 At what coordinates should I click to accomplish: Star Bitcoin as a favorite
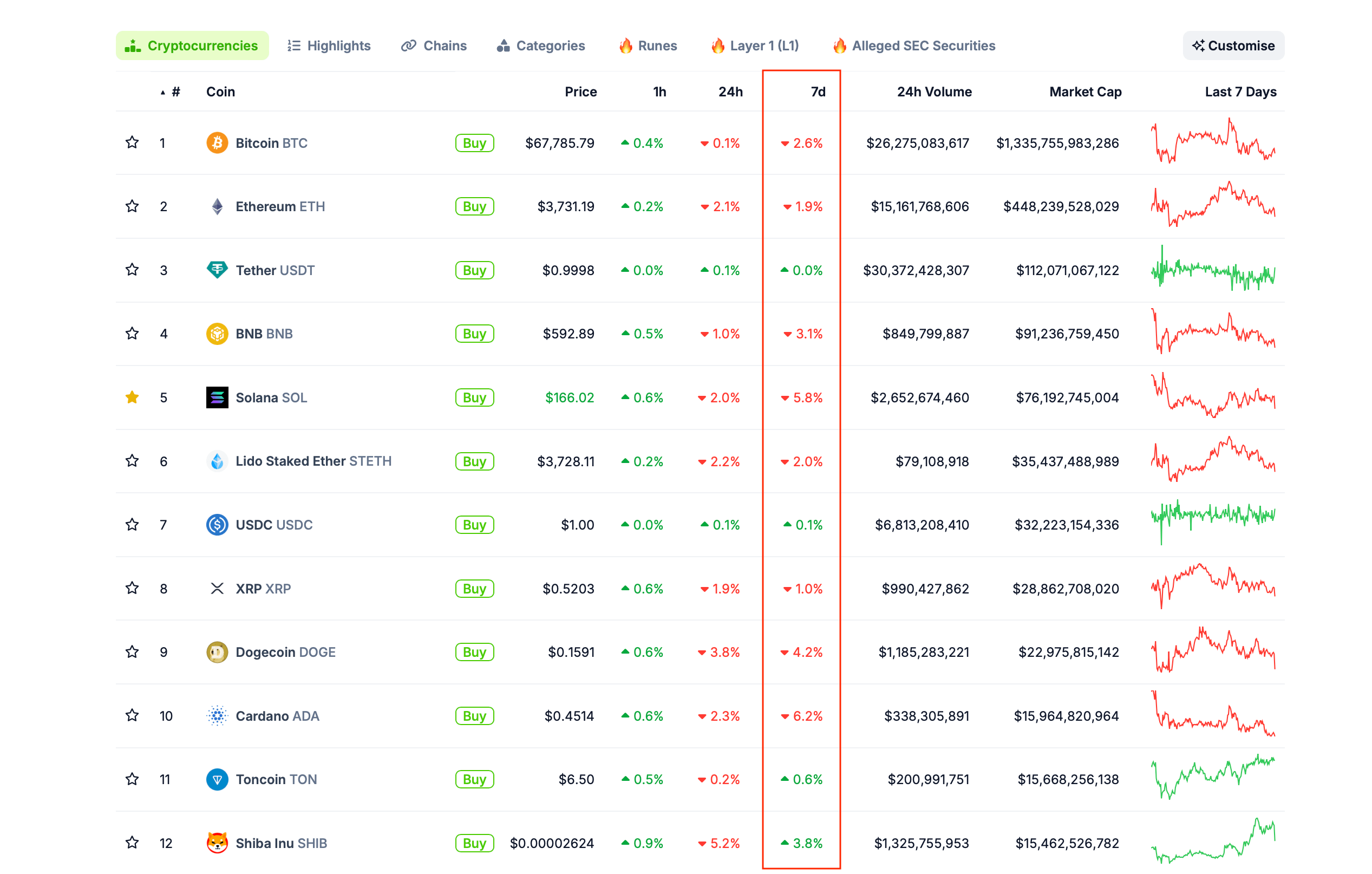tap(132, 143)
